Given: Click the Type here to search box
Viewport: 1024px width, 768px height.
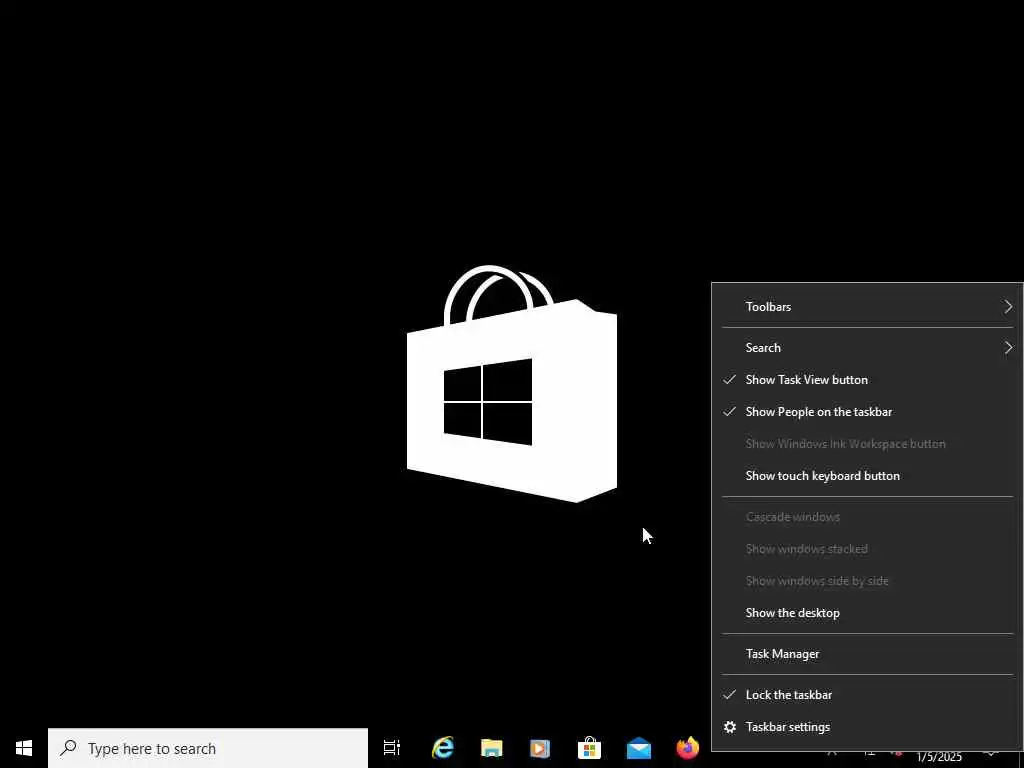Looking at the screenshot, I should coord(208,748).
